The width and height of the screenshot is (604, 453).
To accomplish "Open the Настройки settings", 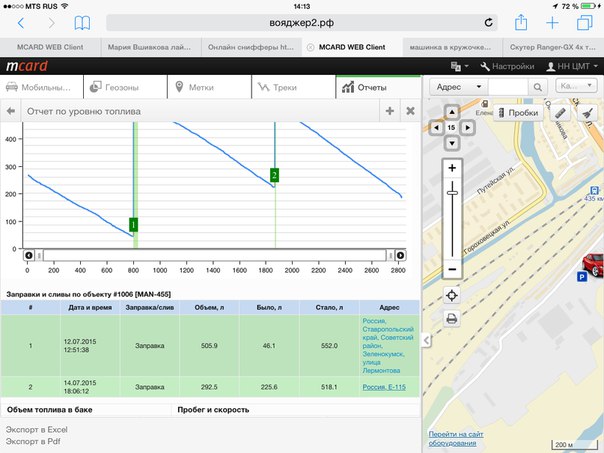I will 507,66.
